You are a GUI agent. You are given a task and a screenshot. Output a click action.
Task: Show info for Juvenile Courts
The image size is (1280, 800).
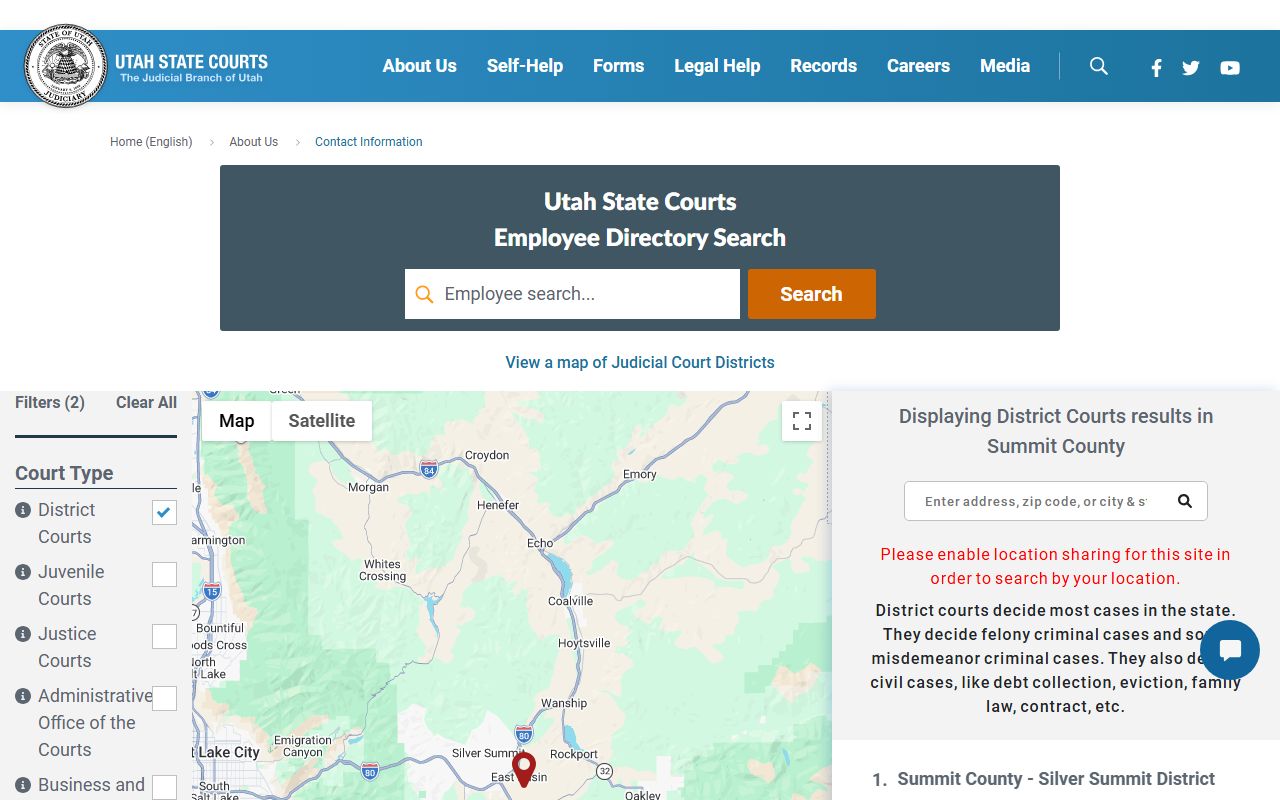point(23,572)
